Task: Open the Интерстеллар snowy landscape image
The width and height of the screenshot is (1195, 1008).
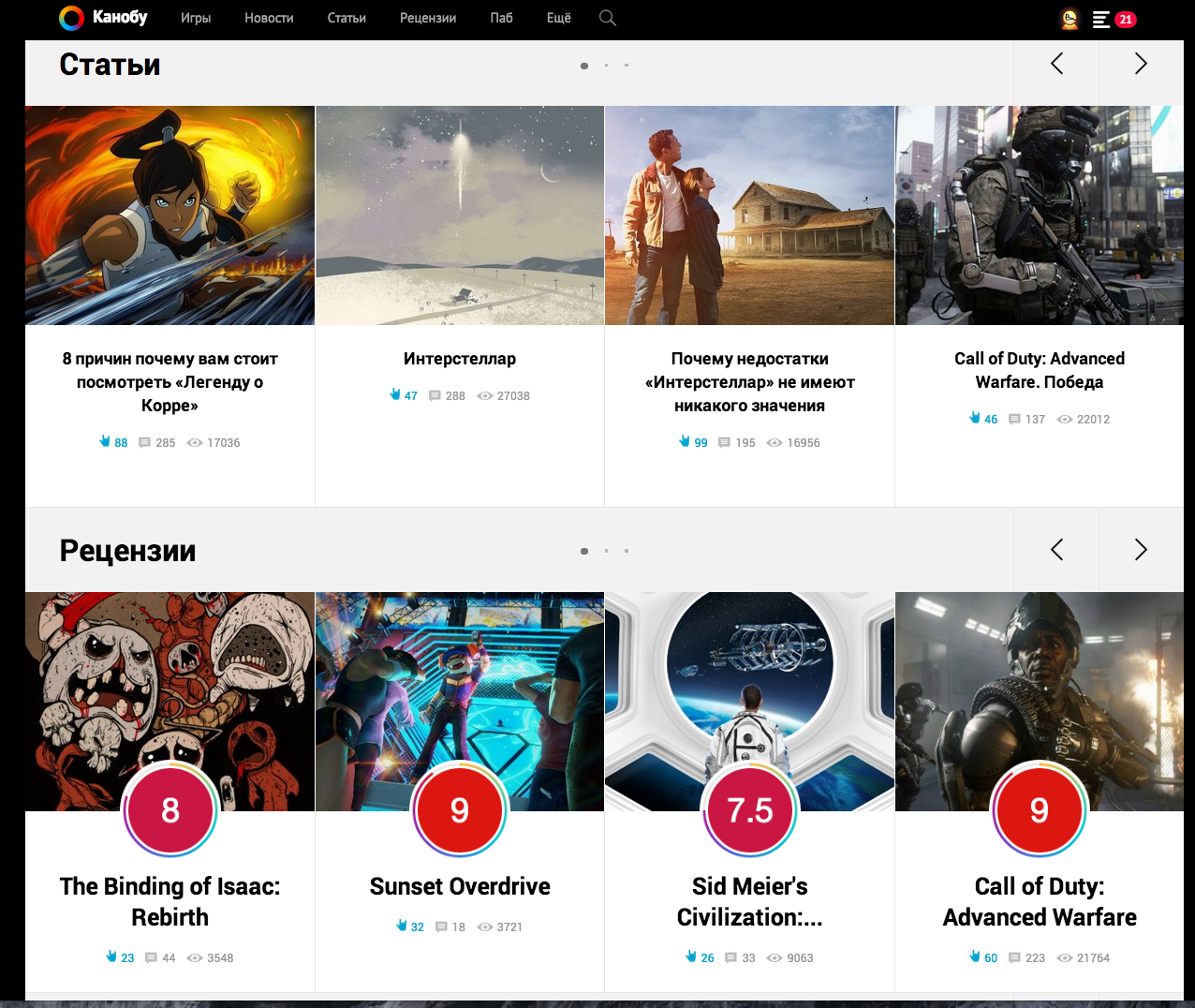Action: [x=460, y=215]
